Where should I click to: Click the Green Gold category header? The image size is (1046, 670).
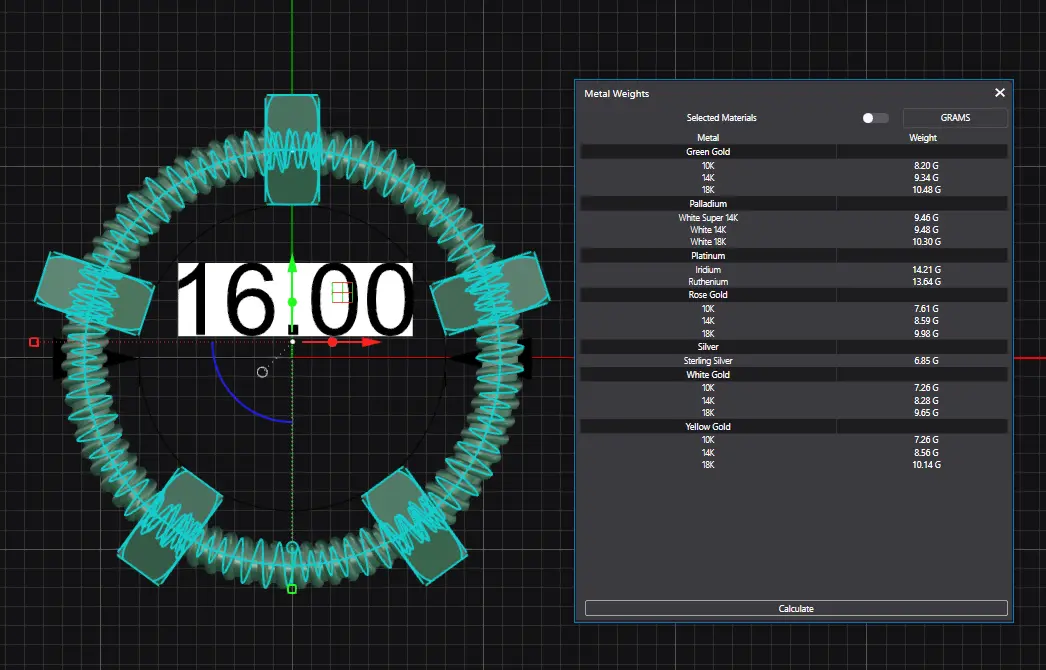click(x=708, y=152)
